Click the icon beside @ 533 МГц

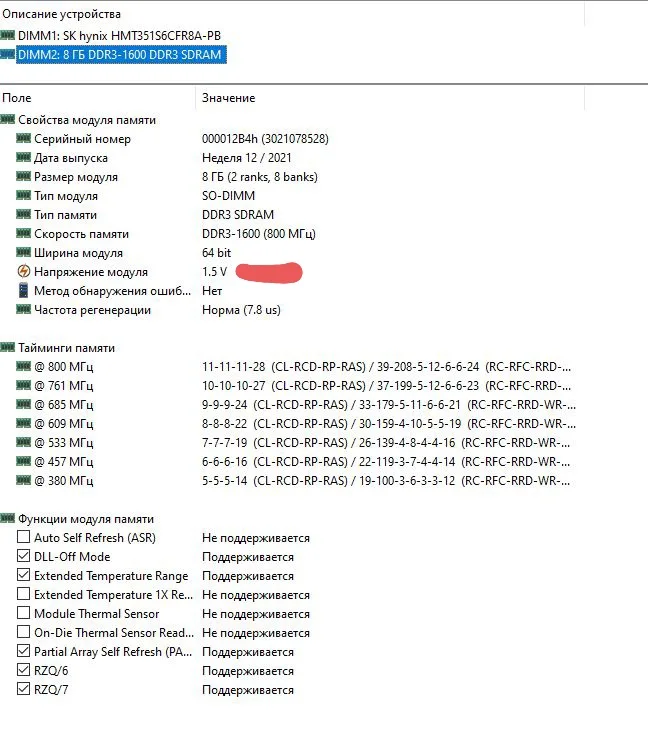(x=23, y=442)
